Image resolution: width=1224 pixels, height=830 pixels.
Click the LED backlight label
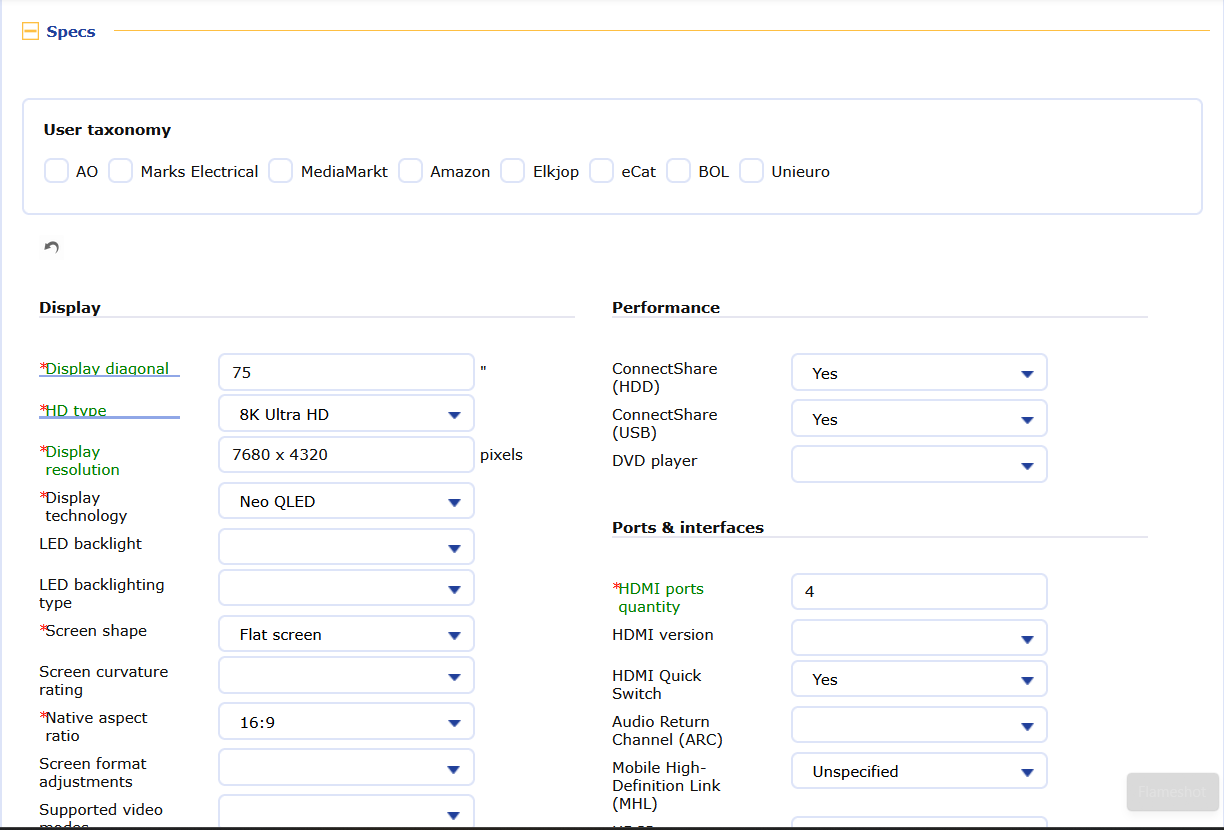[90, 544]
